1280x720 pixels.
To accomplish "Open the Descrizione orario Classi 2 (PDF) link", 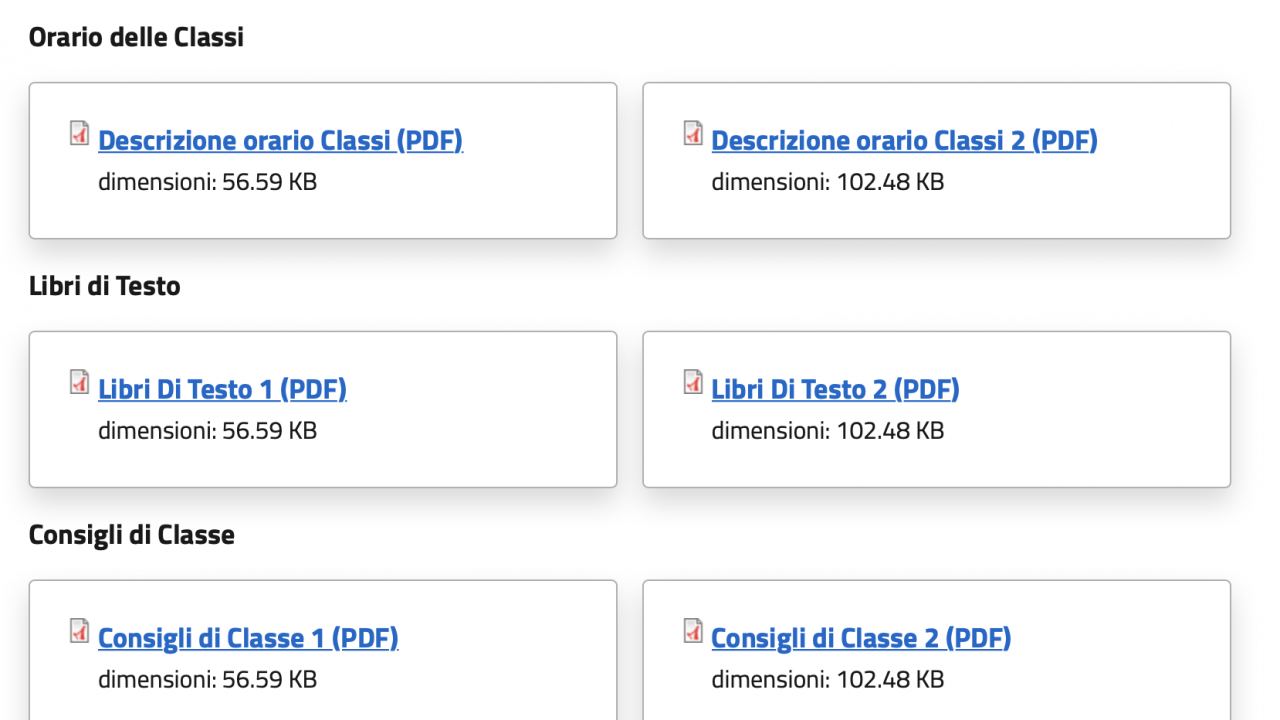I will [x=904, y=141].
